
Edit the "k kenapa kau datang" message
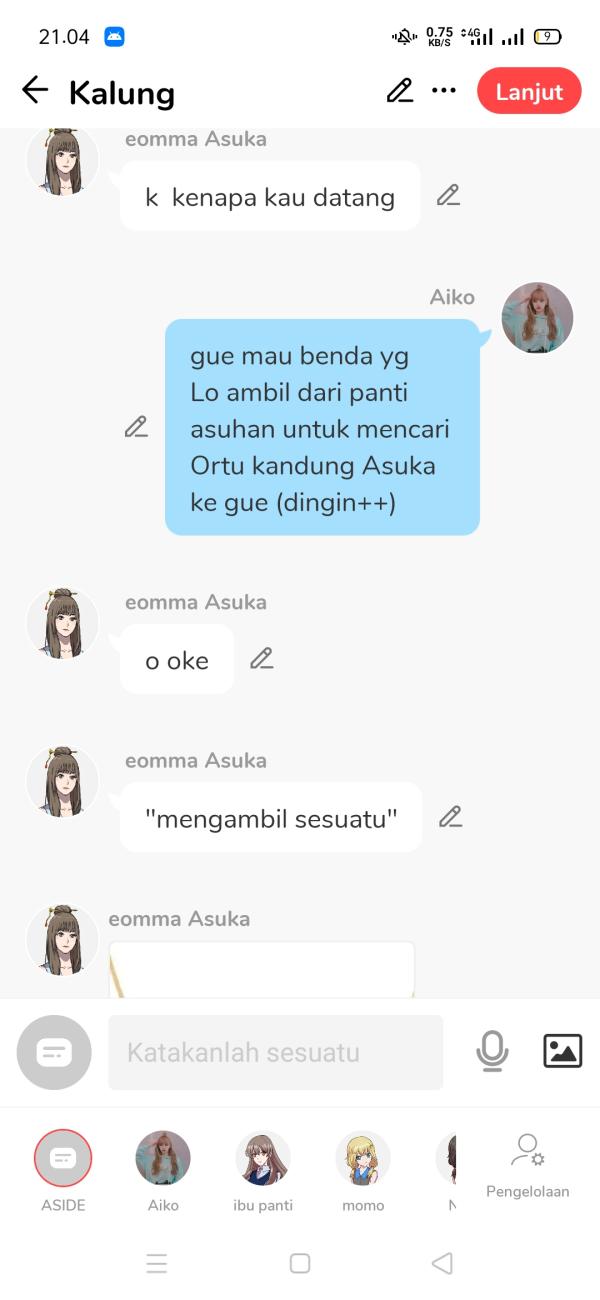(x=448, y=196)
